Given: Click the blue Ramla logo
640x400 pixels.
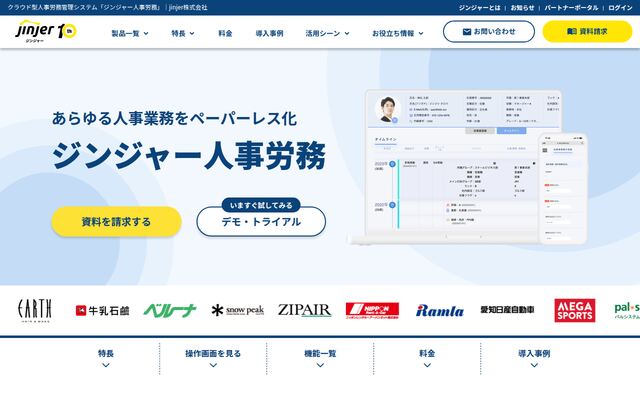Looking at the screenshot, I should (x=440, y=311).
